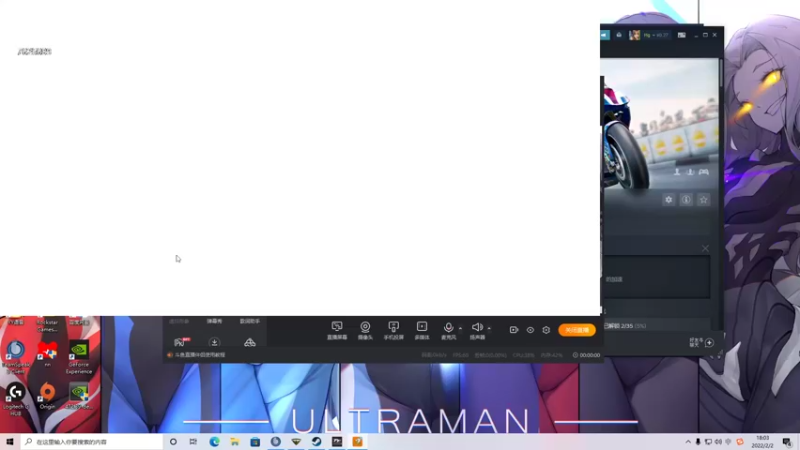Viewport: 800px width, 450px height.
Task: Click the Steam friends chat plus icon
Action: [x=709, y=342]
